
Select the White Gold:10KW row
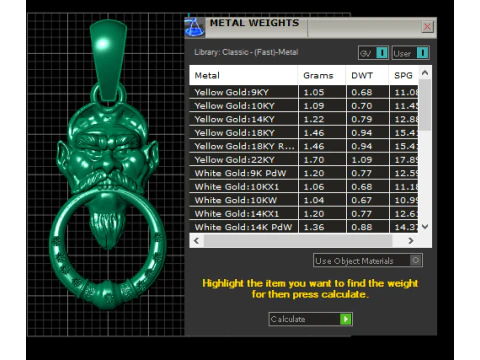click(304, 200)
